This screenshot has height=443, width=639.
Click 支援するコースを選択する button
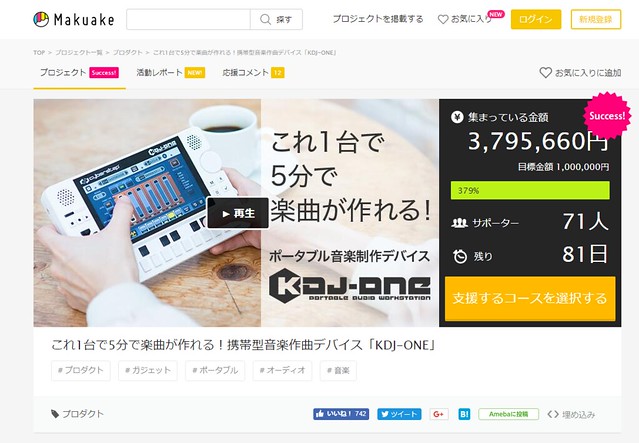tap(530, 298)
